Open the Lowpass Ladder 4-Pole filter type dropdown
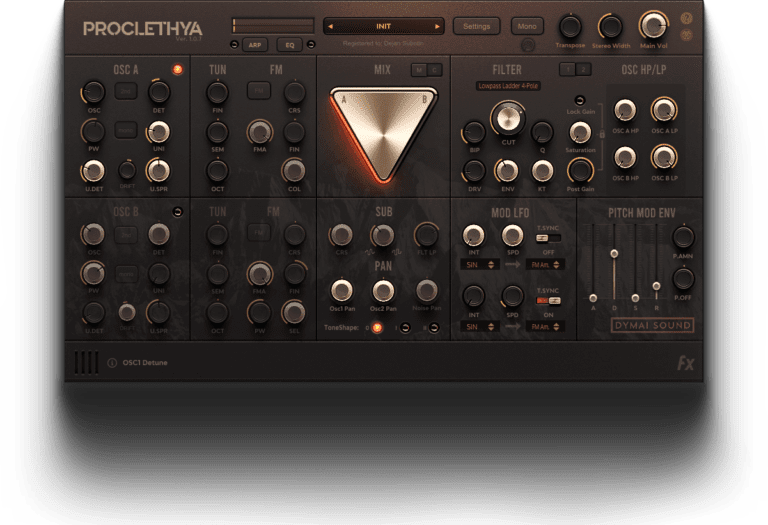The image size is (768, 525). tap(508, 86)
